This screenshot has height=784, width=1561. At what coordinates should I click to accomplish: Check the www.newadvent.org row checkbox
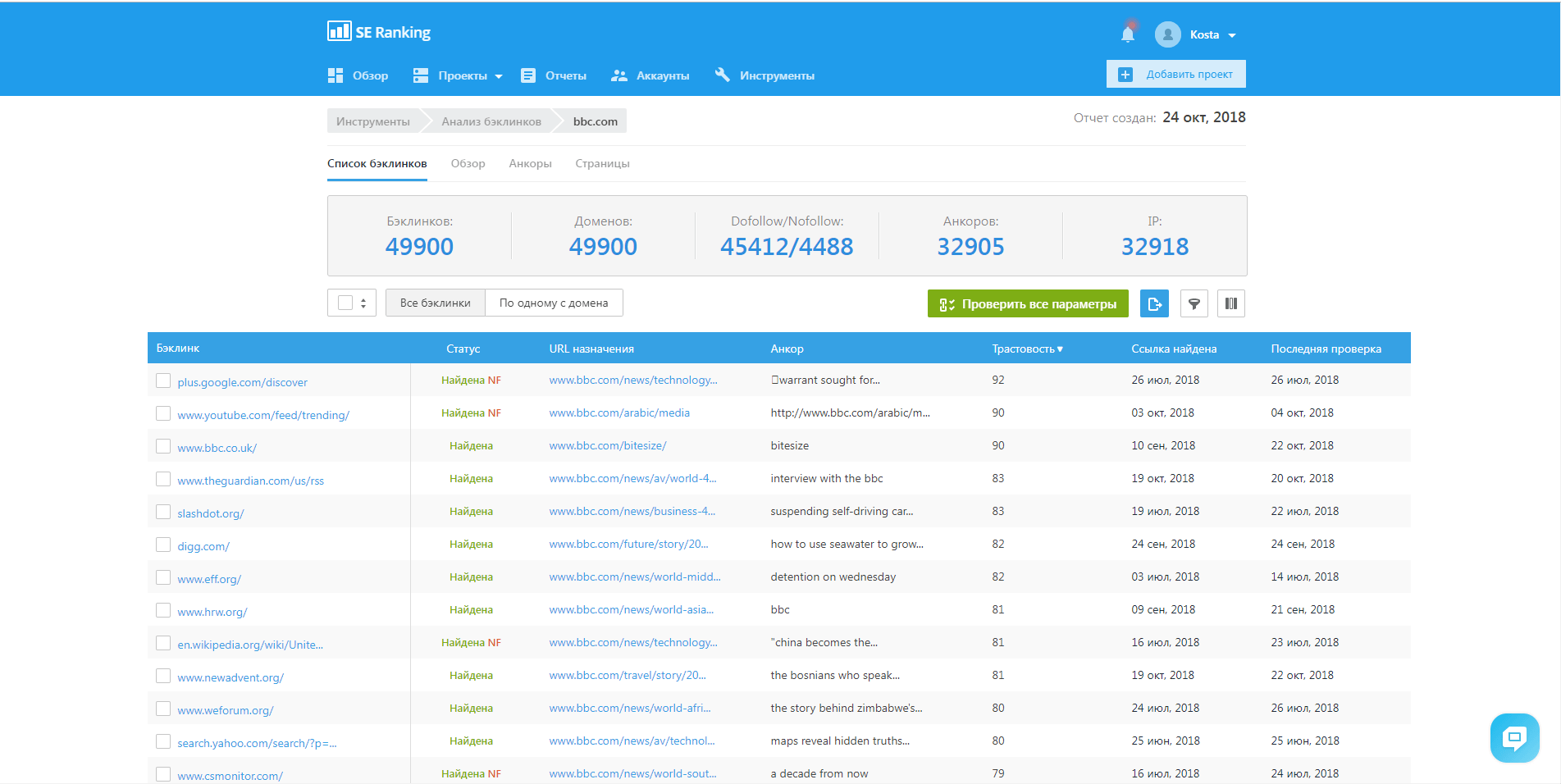point(163,676)
